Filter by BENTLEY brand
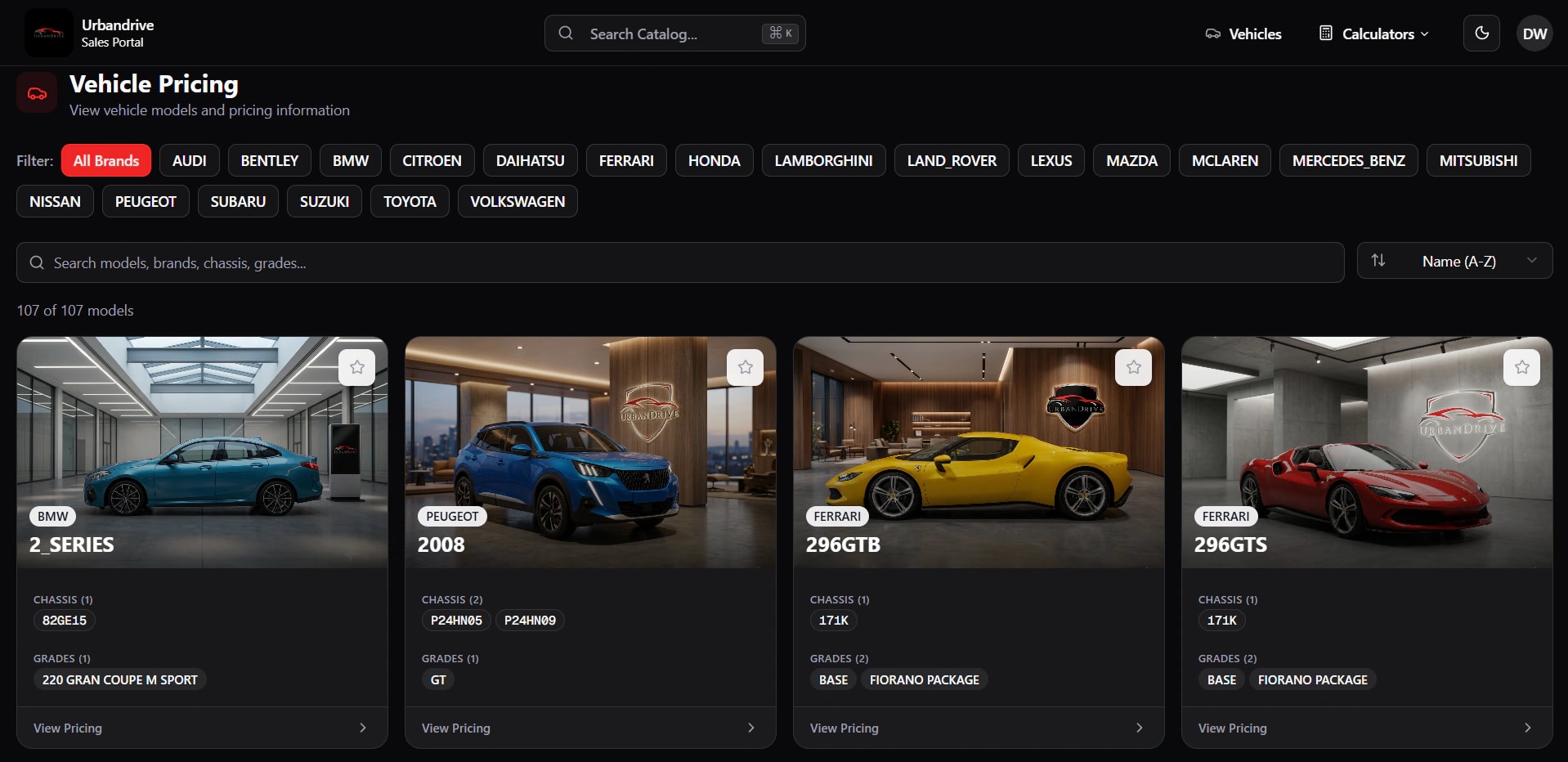 270,160
